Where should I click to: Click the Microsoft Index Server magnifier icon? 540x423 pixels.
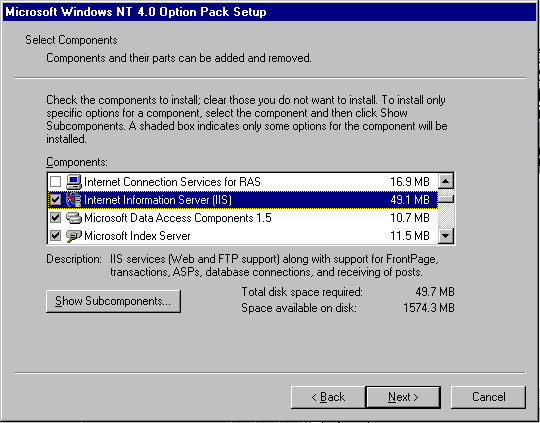(74, 236)
